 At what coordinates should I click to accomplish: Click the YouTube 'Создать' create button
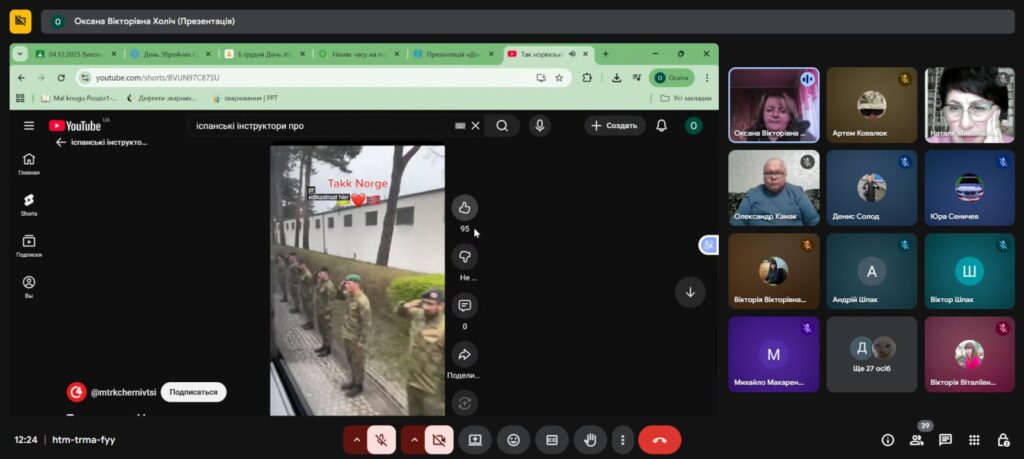pos(614,125)
